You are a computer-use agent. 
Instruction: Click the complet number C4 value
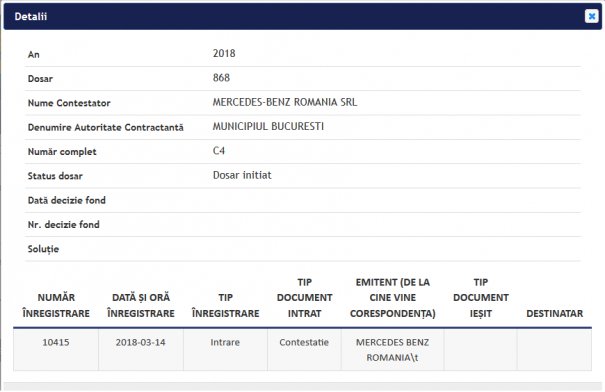click(219, 151)
